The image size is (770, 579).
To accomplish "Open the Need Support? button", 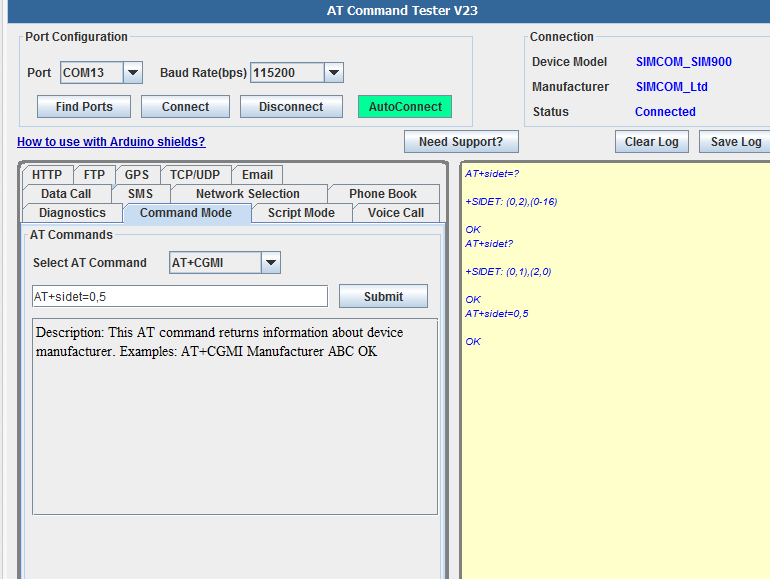I will point(461,141).
